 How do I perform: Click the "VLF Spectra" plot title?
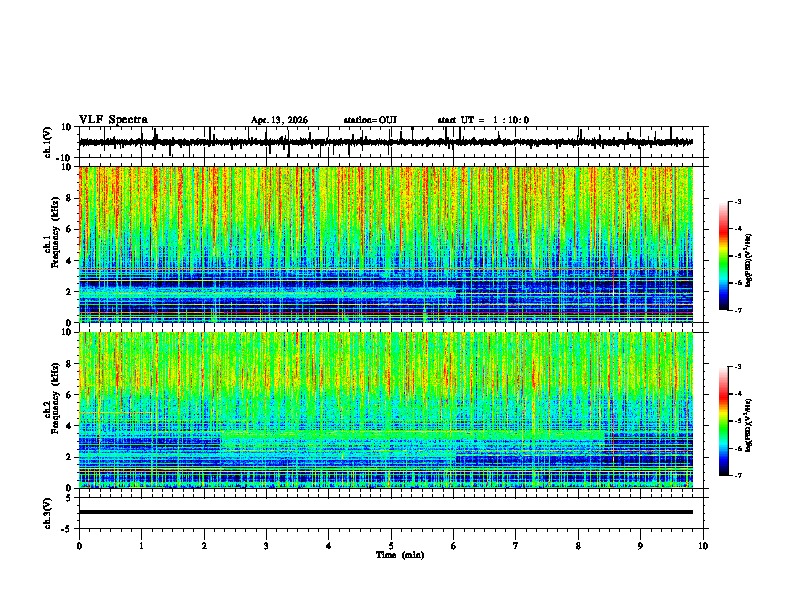pos(113,120)
